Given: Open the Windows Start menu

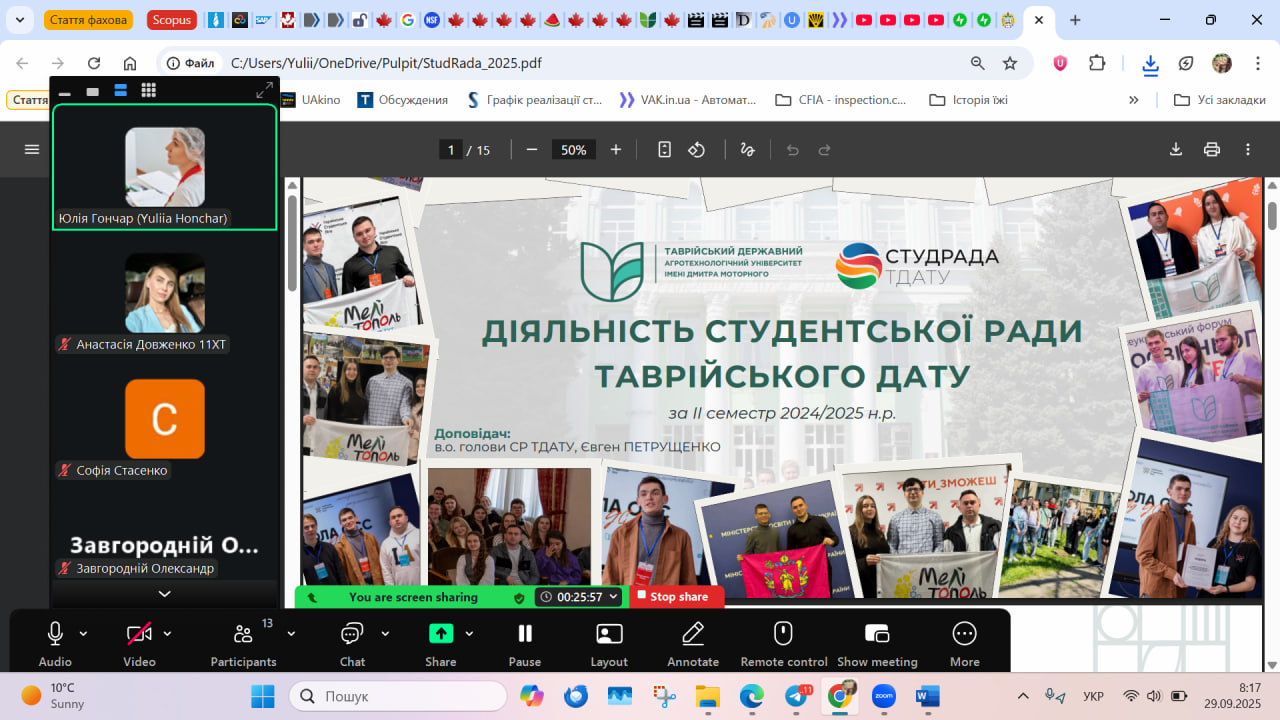Looking at the screenshot, I should pyautogui.click(x=263, y=696).
